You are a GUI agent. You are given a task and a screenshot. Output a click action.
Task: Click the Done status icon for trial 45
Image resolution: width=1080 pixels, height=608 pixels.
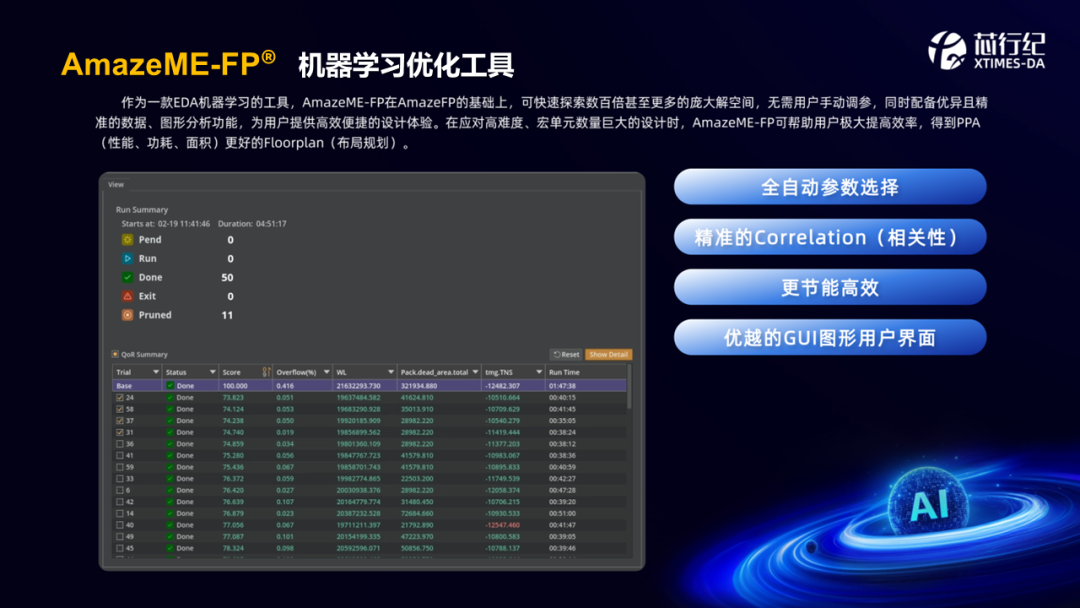(x=169, y=548)
